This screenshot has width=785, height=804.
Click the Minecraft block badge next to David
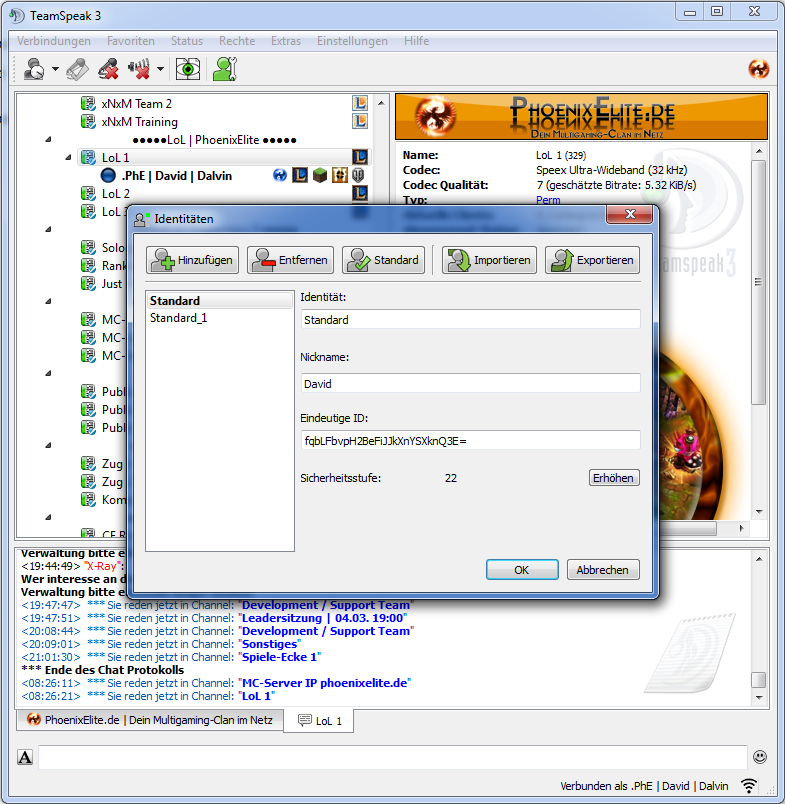click(x=319, y=175)
